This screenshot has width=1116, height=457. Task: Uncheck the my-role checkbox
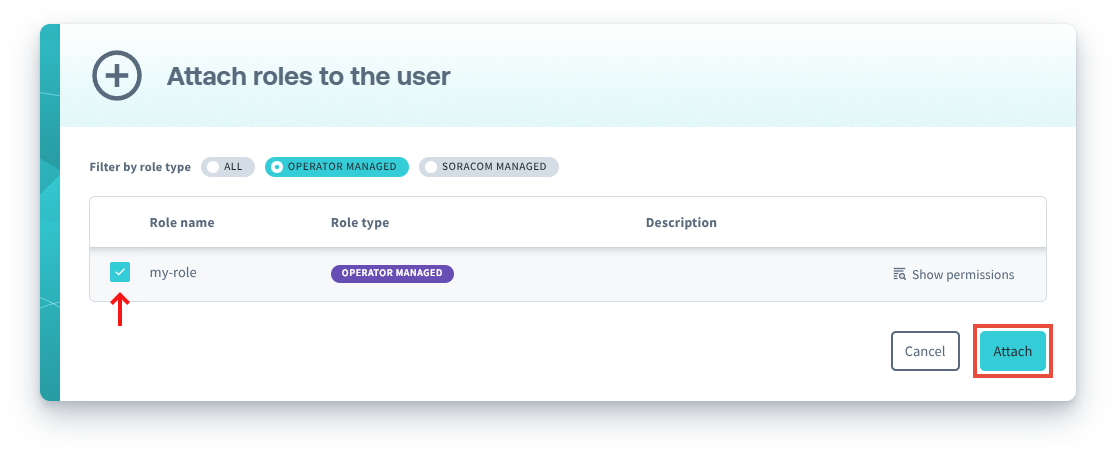pyautogui.click(x=120, y=272)
